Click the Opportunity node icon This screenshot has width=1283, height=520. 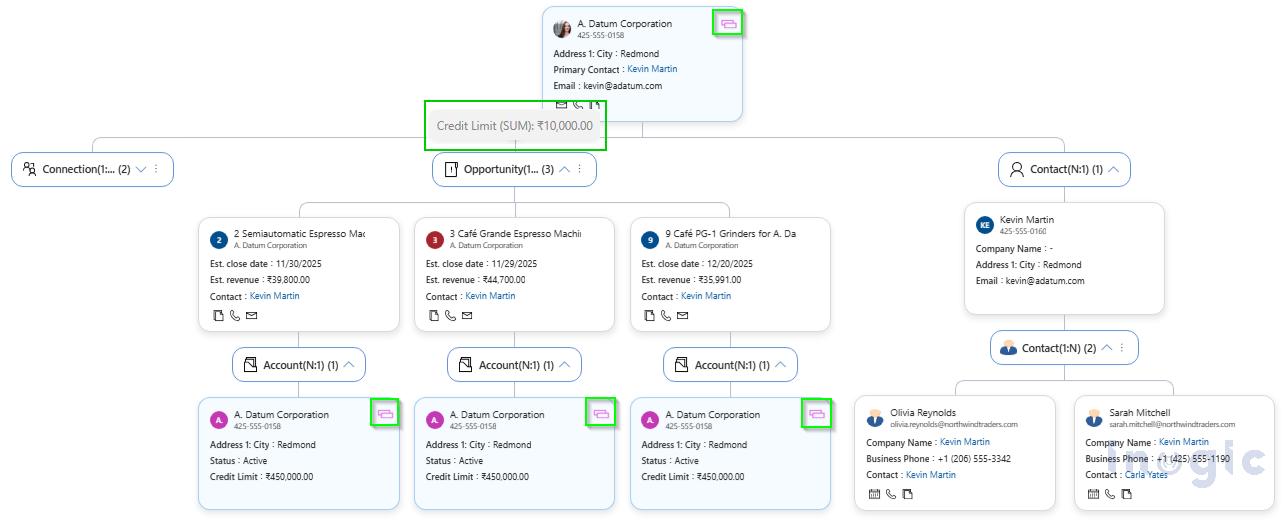click(450, 169)
